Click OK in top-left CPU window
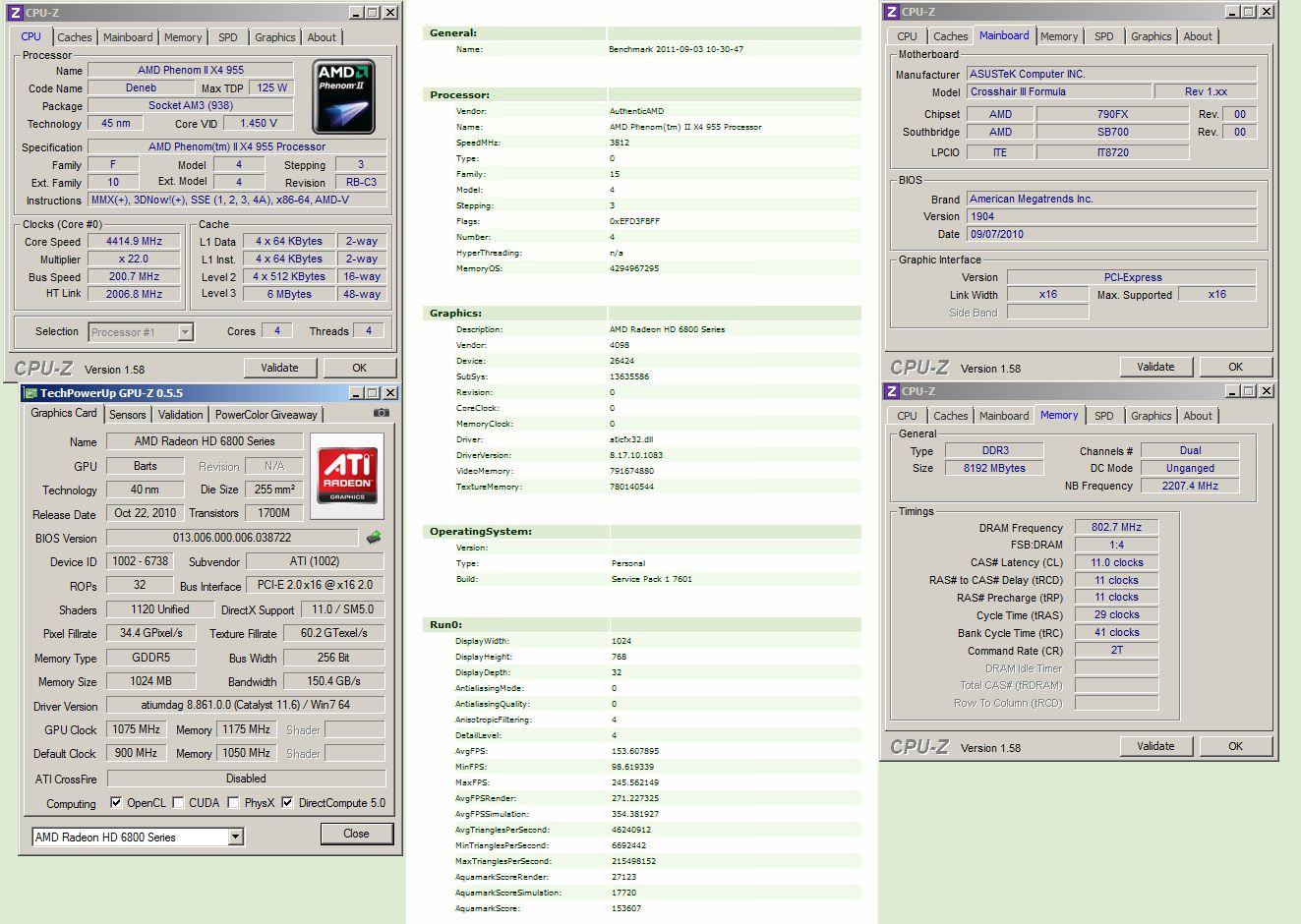The image size is (1301, 924). click(359, 368)
